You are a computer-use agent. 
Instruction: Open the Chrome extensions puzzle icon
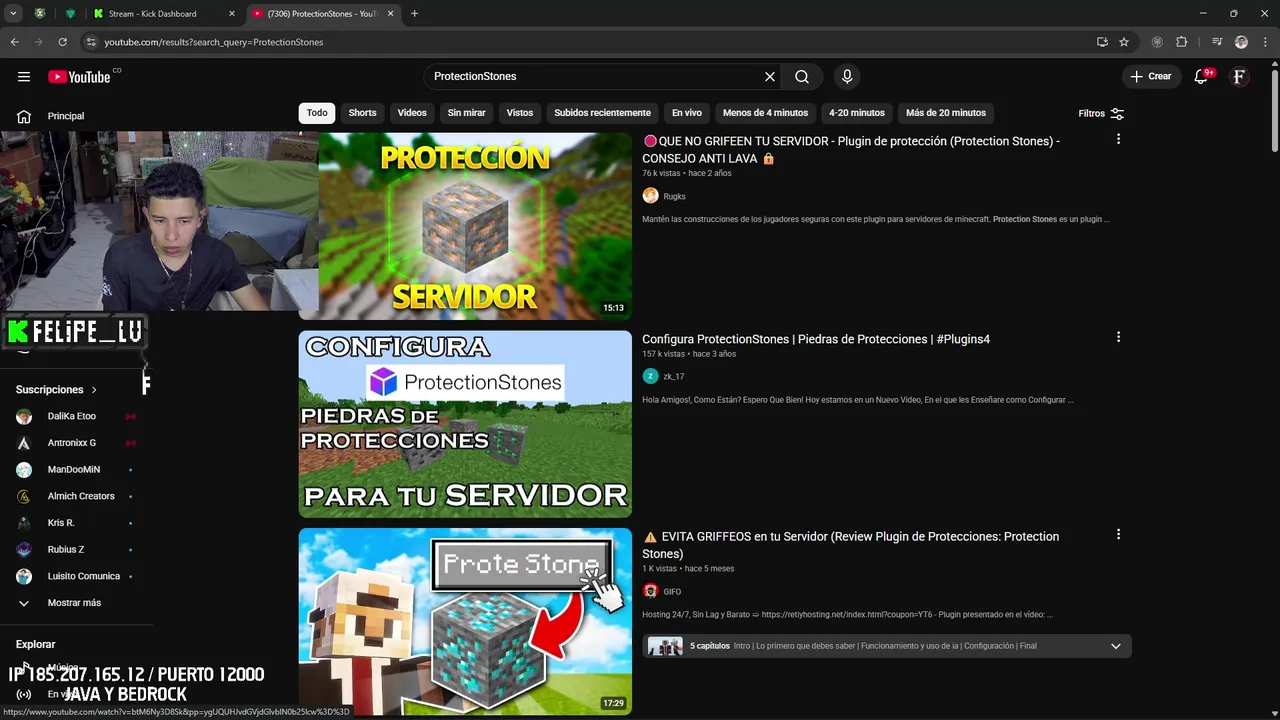1181,42
